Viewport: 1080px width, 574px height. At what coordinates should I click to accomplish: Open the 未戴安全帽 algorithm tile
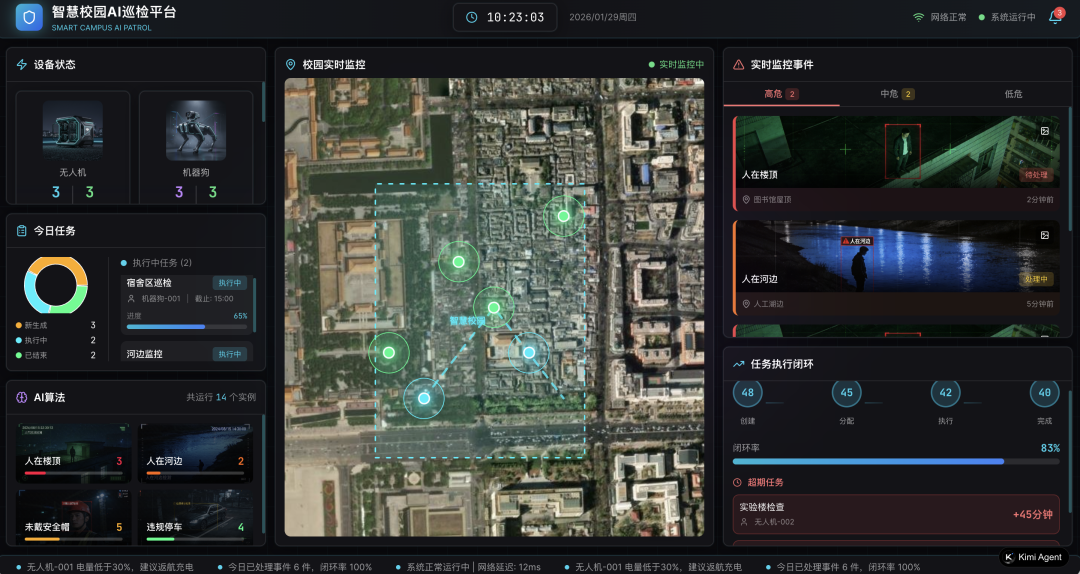point(73,517)
